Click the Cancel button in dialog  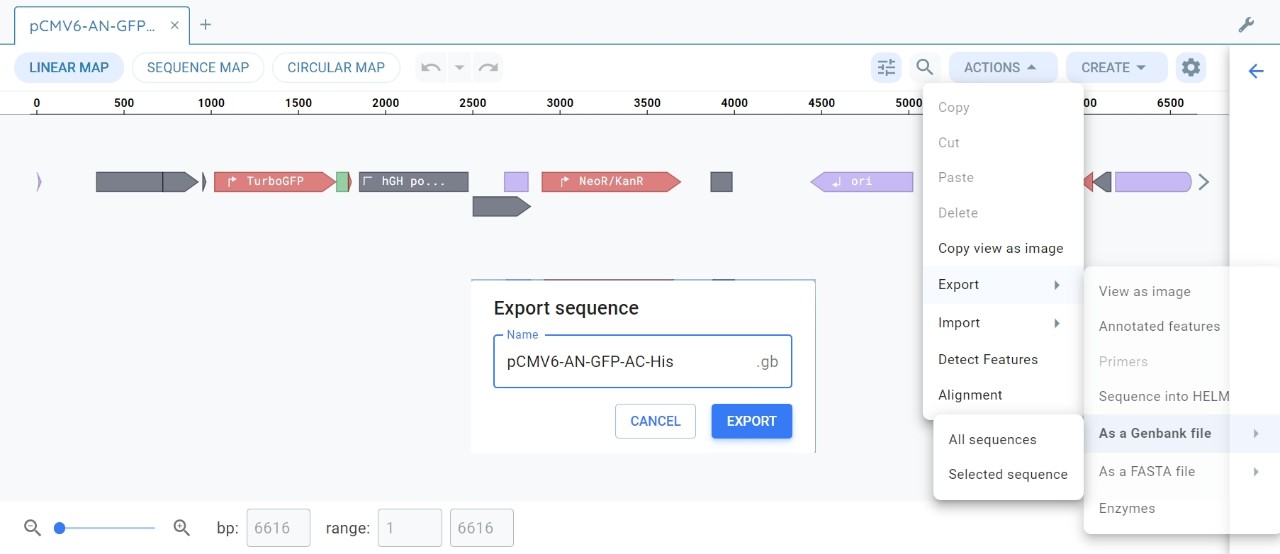(x=655, y=422)
